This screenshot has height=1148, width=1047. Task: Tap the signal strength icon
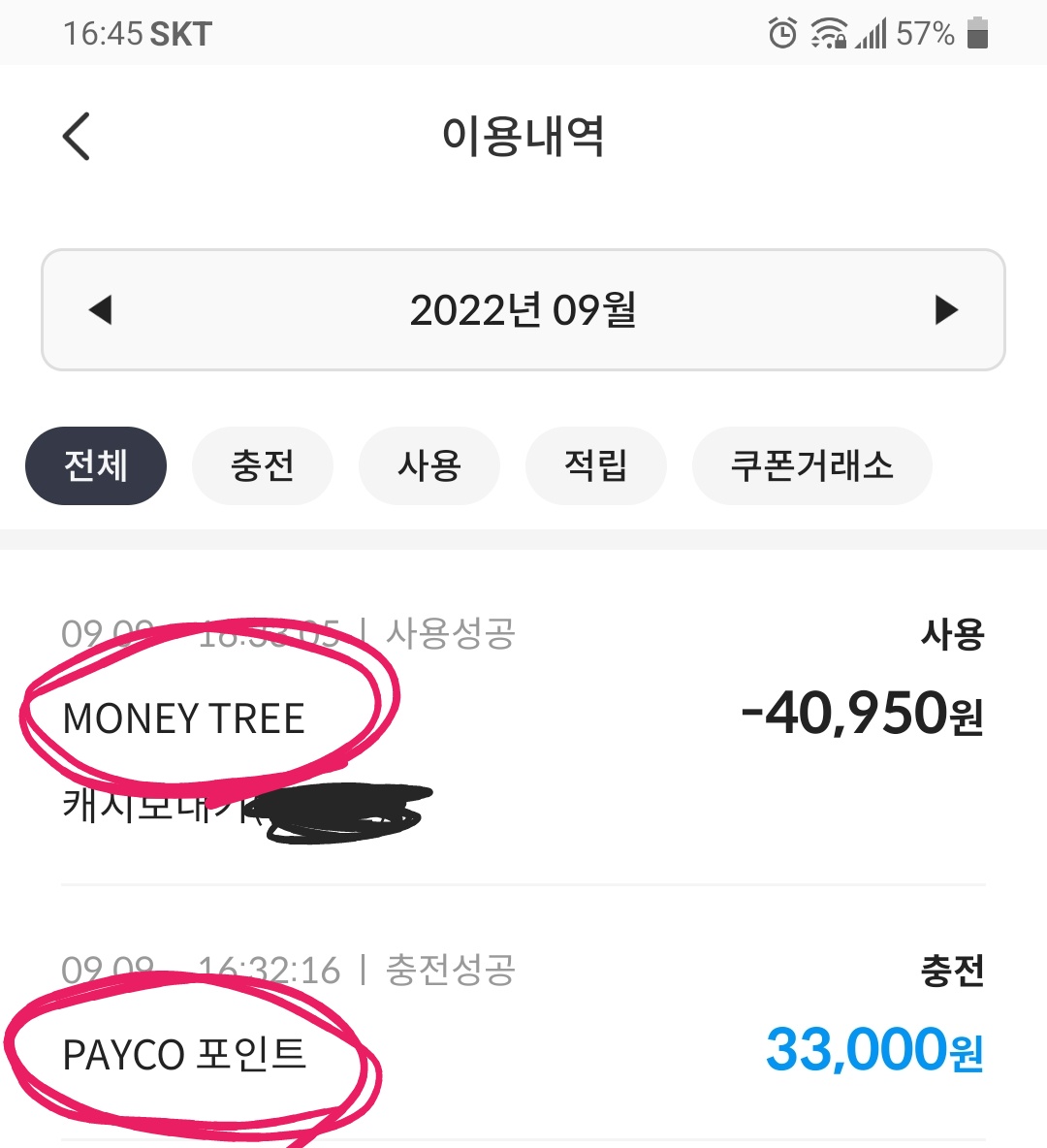point(871,34)
